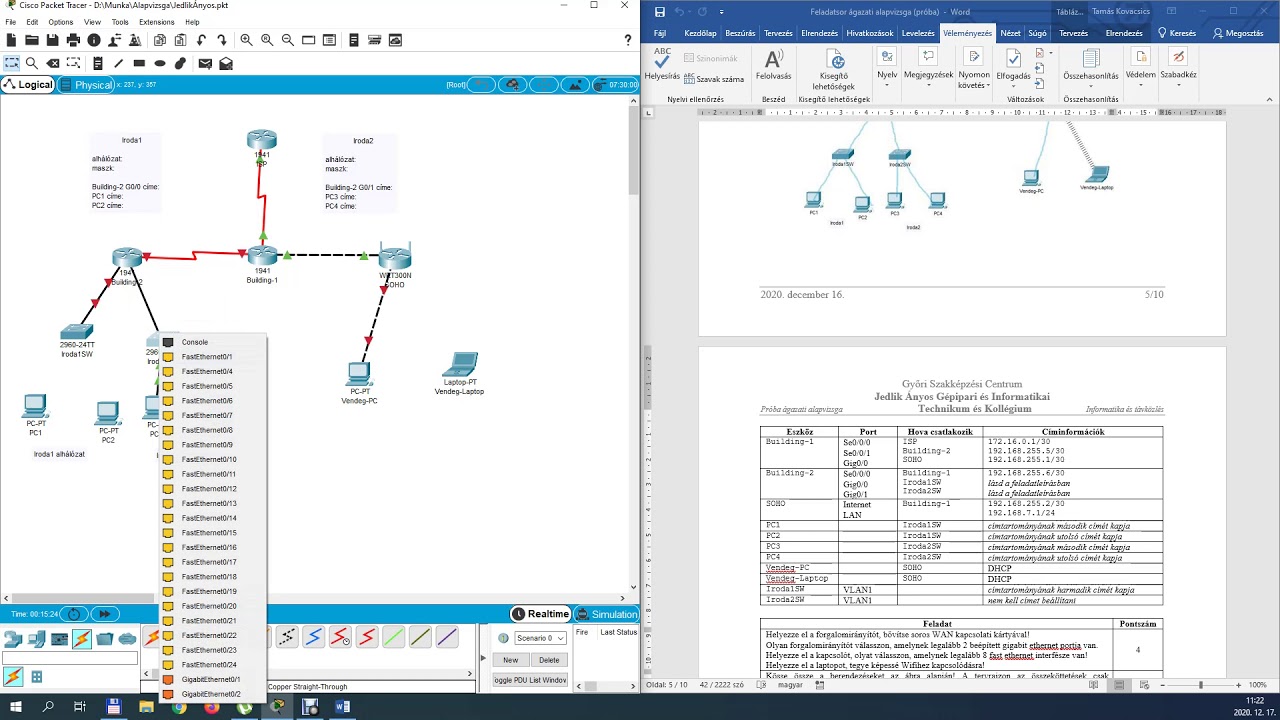Open Chrome from the Windows taskbar

179,707
